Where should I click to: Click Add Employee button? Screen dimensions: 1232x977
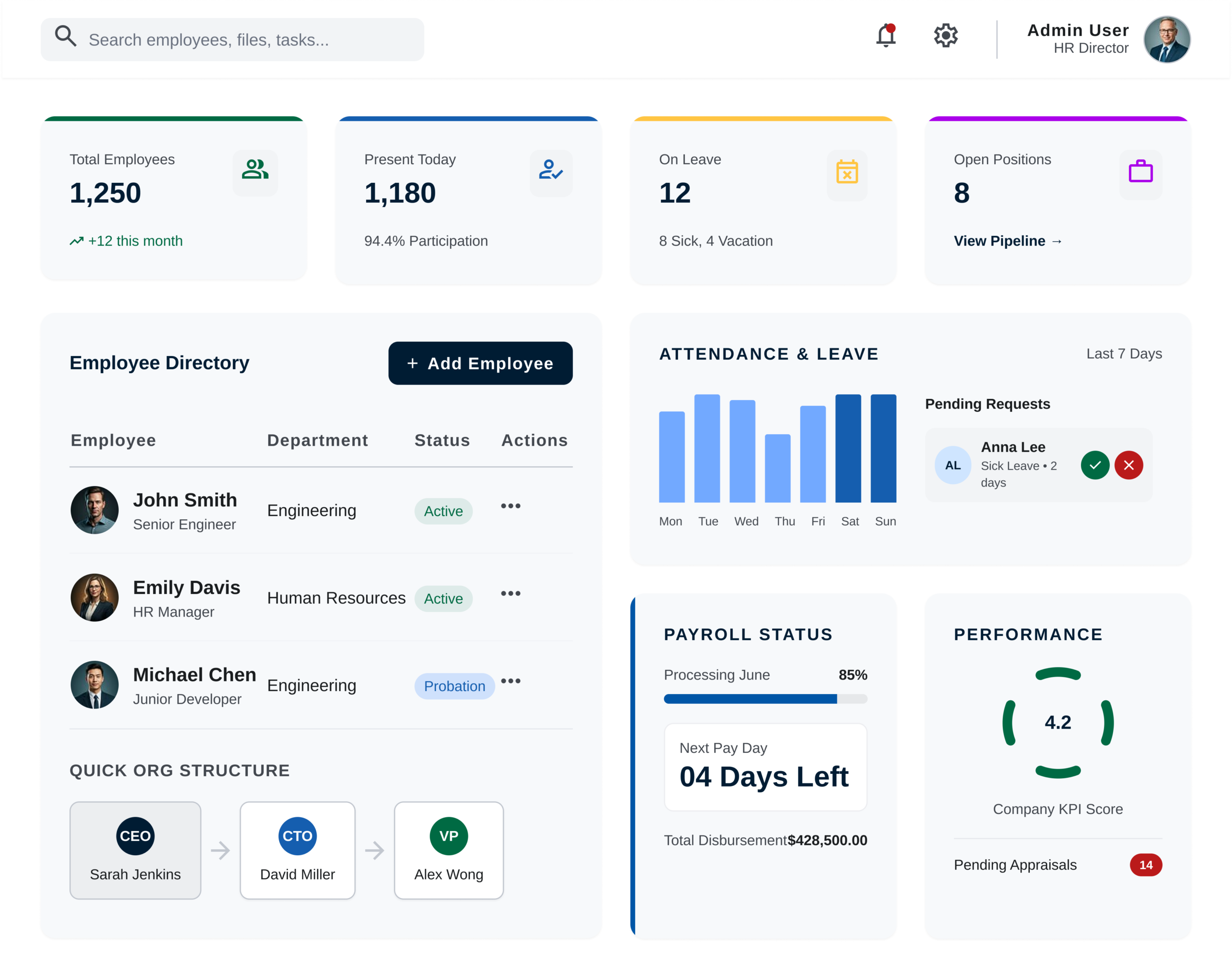tap(481, 363)
